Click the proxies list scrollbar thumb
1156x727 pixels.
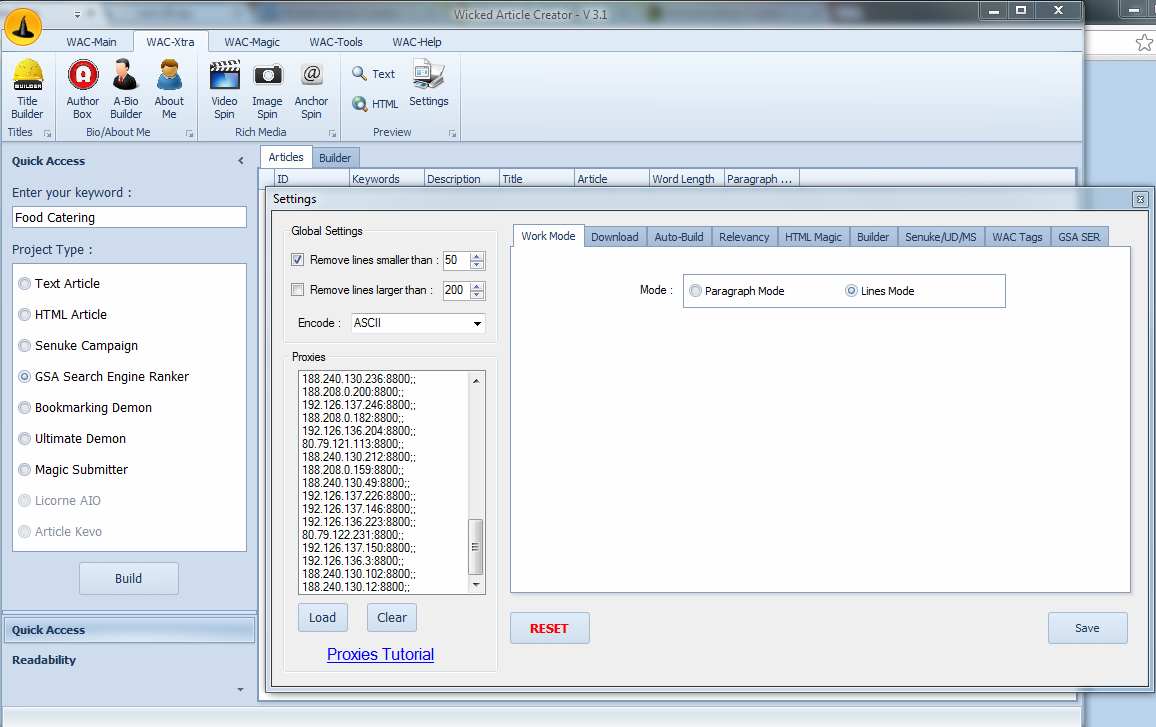(476, 547)
